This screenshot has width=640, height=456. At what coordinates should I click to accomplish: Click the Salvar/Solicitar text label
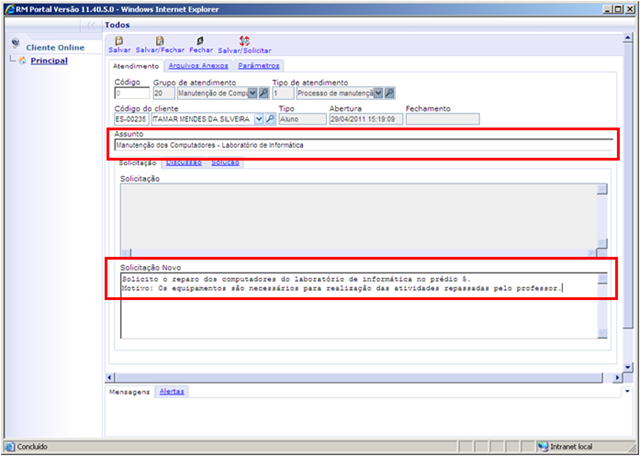coord(244,51)
